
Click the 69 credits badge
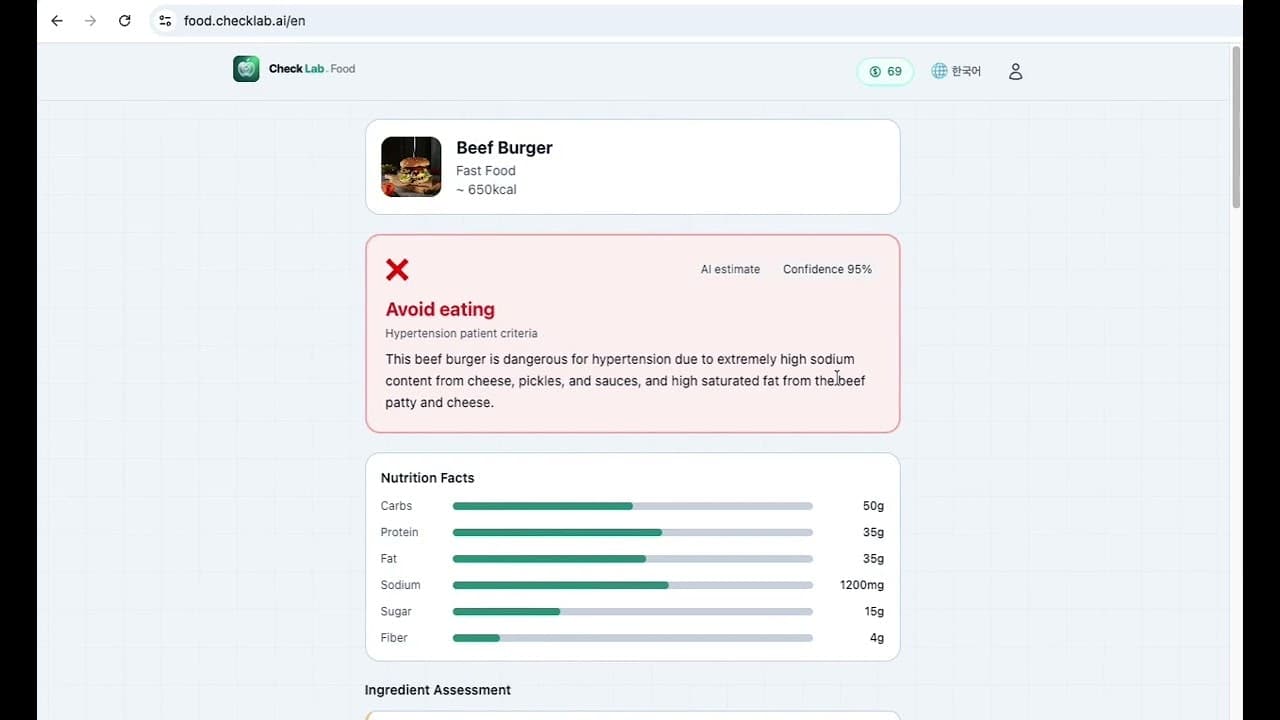[885, 71]
